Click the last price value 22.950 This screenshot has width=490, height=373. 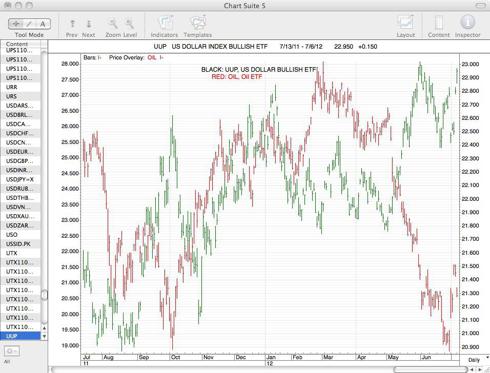coord(343,46)
